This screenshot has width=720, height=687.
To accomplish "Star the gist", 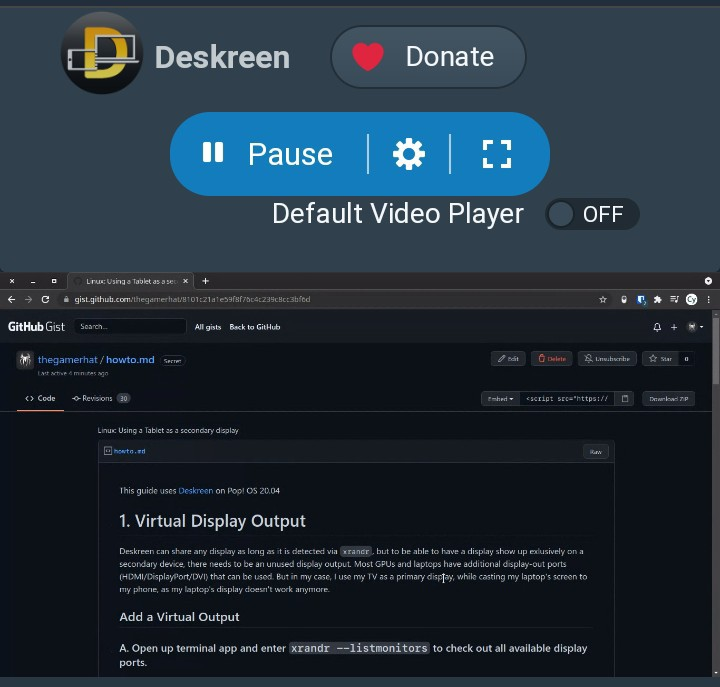I will (660, 359).
